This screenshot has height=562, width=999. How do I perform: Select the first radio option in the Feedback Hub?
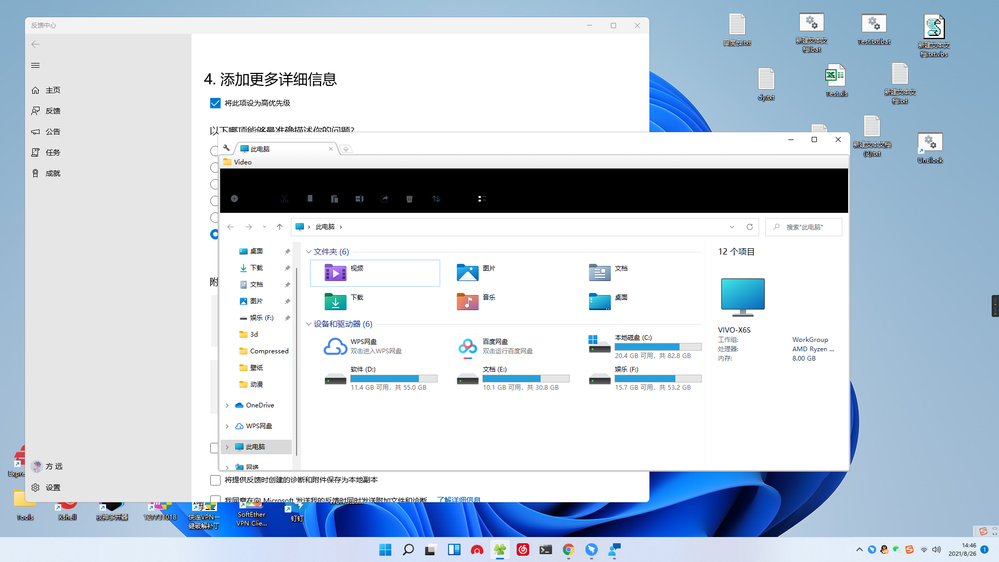point(215,151)
